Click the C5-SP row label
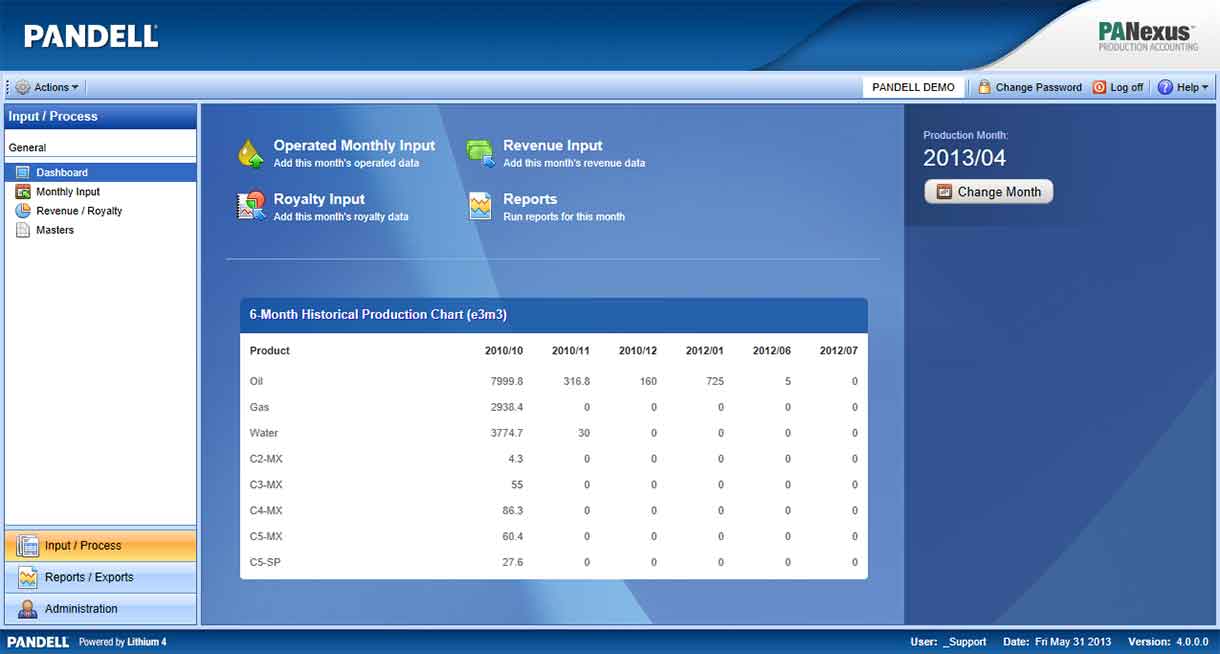1220x654 pixels. (265, 563)
